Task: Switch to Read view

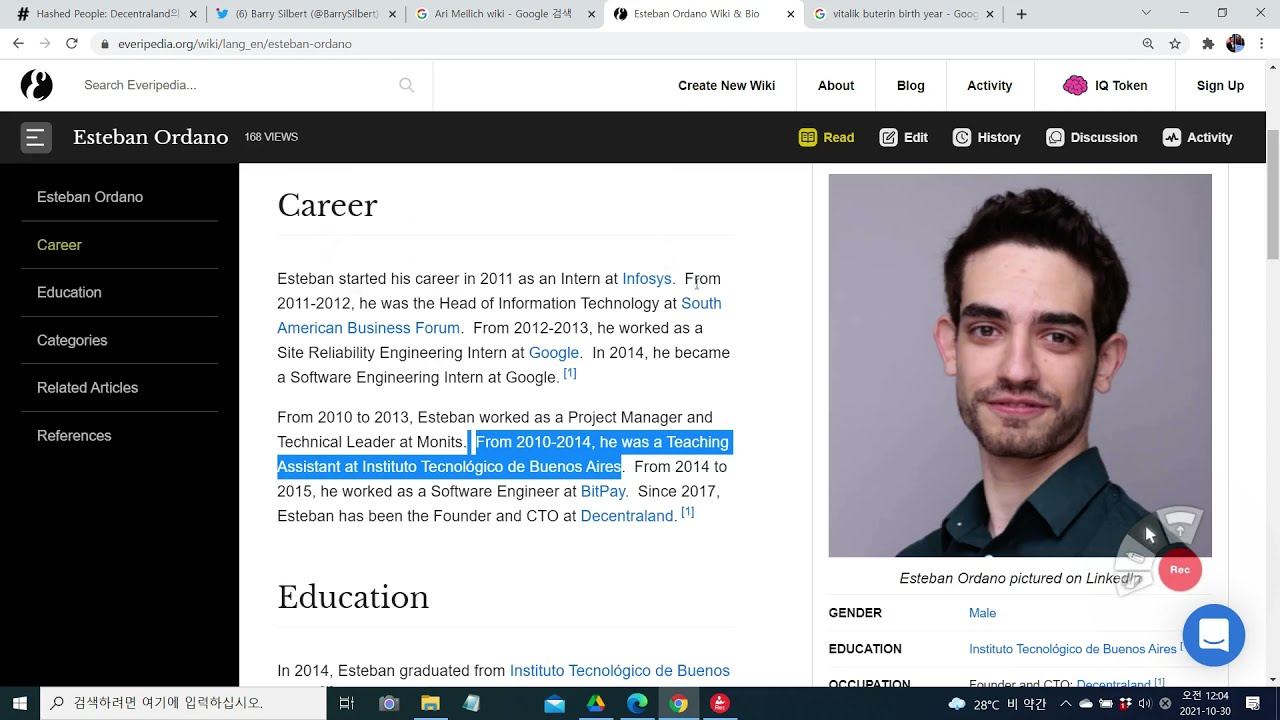Action: pos(826,137)
